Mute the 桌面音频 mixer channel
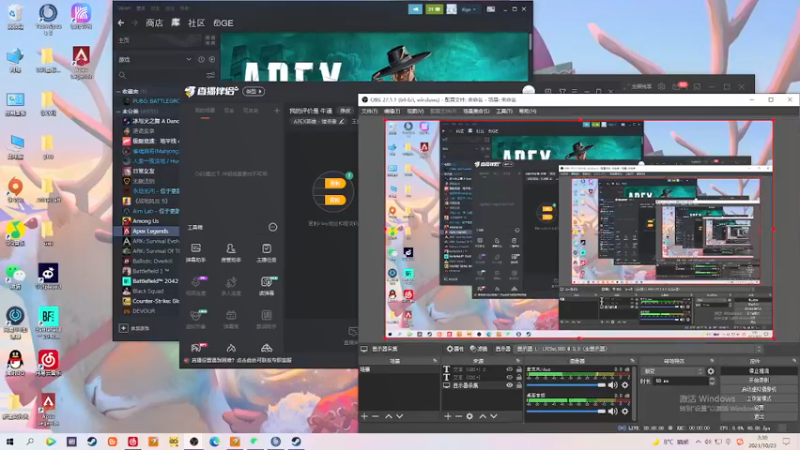The width and height of the screenshot is (800, 450). [613, 411]
